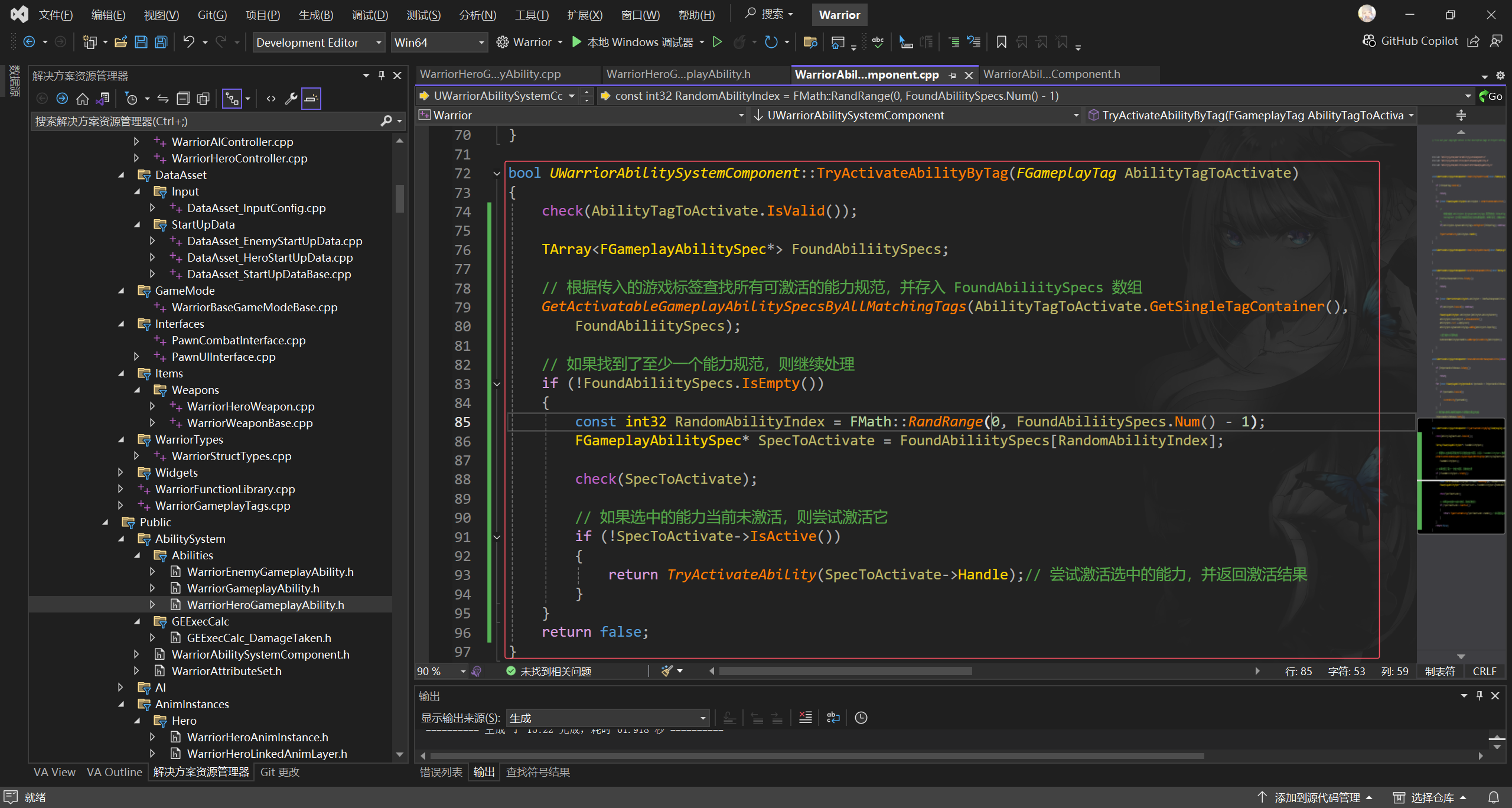Image resolution: width=1512 pixels, height=808 pixels.
Task: Click the bookmark icon in toolbar
Action: coord(1001,42)
